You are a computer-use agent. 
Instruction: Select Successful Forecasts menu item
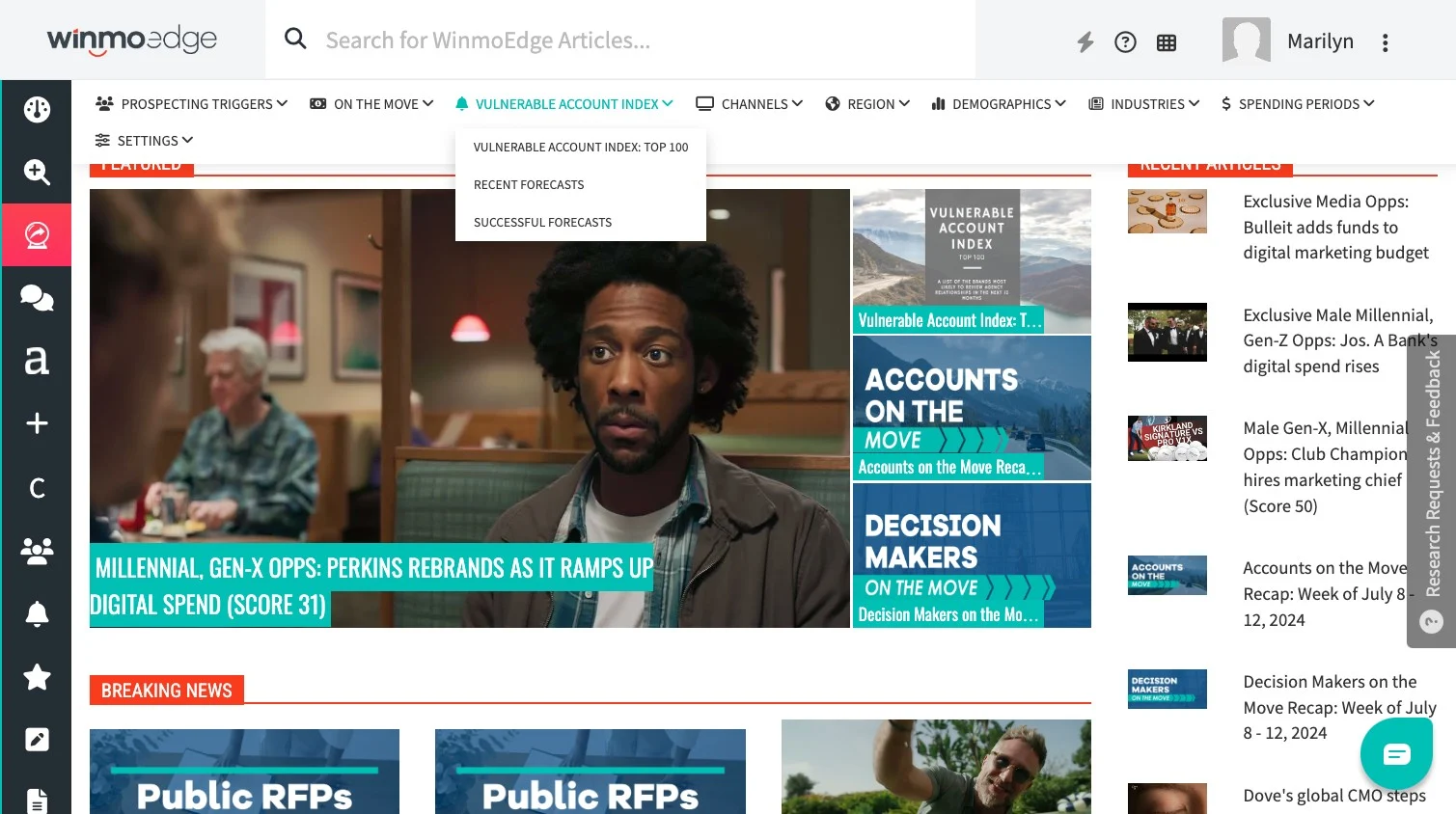click(581, 222)
